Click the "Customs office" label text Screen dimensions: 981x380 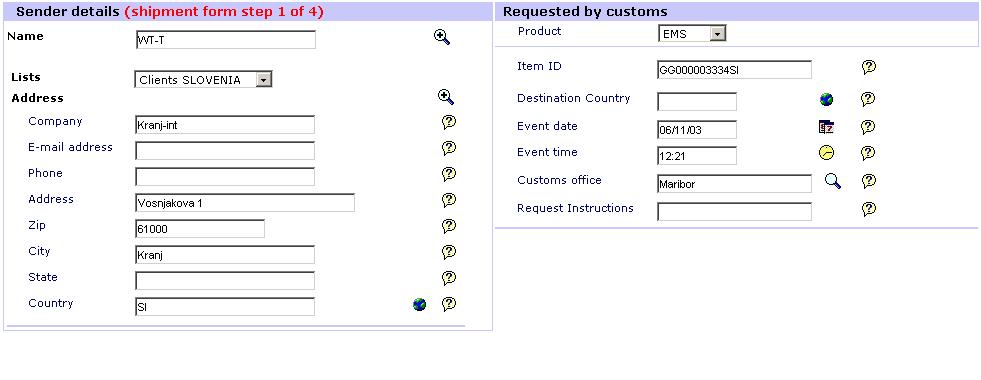tap(559, 180)
